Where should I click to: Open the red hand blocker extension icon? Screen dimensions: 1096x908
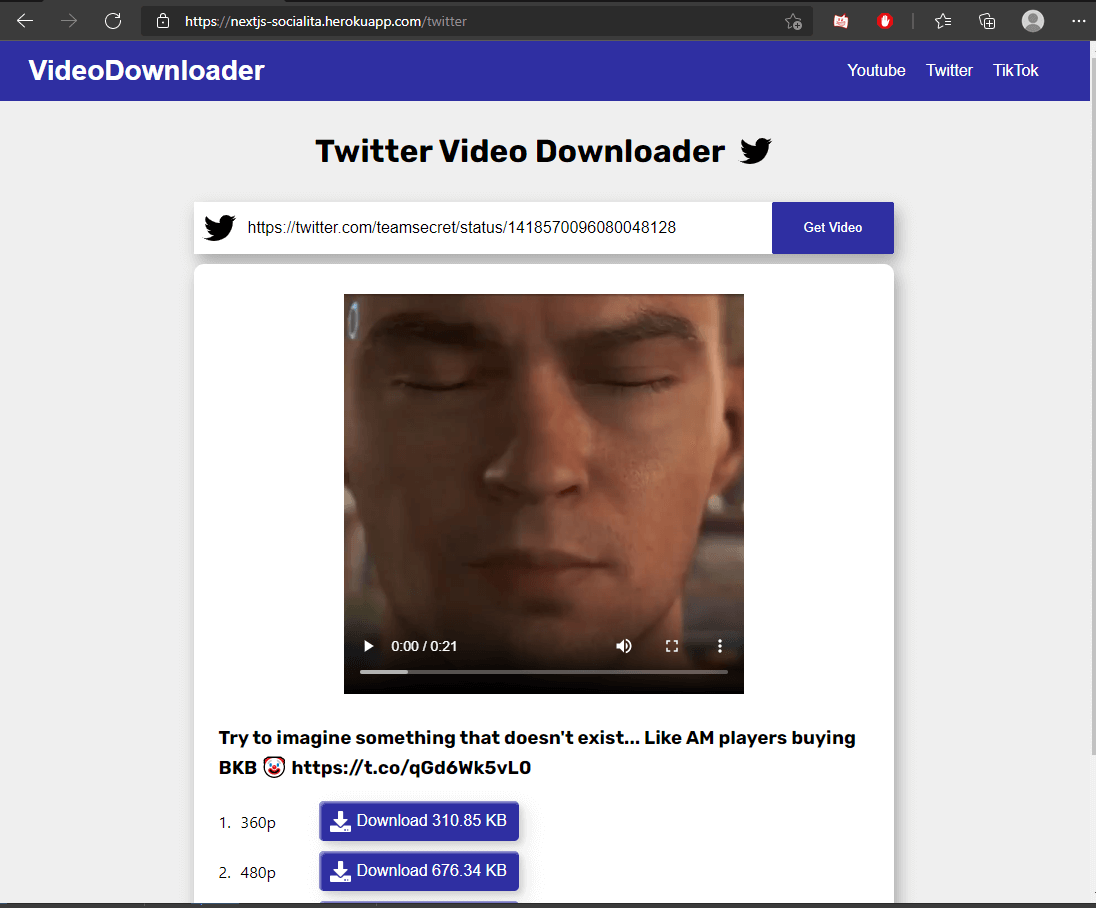[x=885, y=21]
